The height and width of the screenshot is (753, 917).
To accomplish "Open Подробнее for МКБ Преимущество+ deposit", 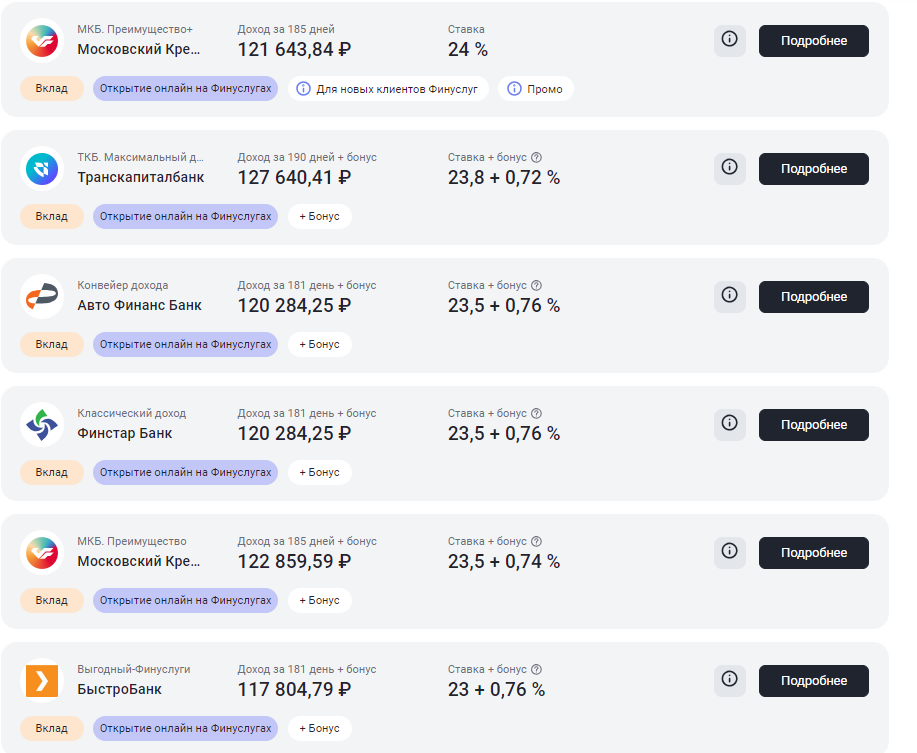I will coord(813,41).
